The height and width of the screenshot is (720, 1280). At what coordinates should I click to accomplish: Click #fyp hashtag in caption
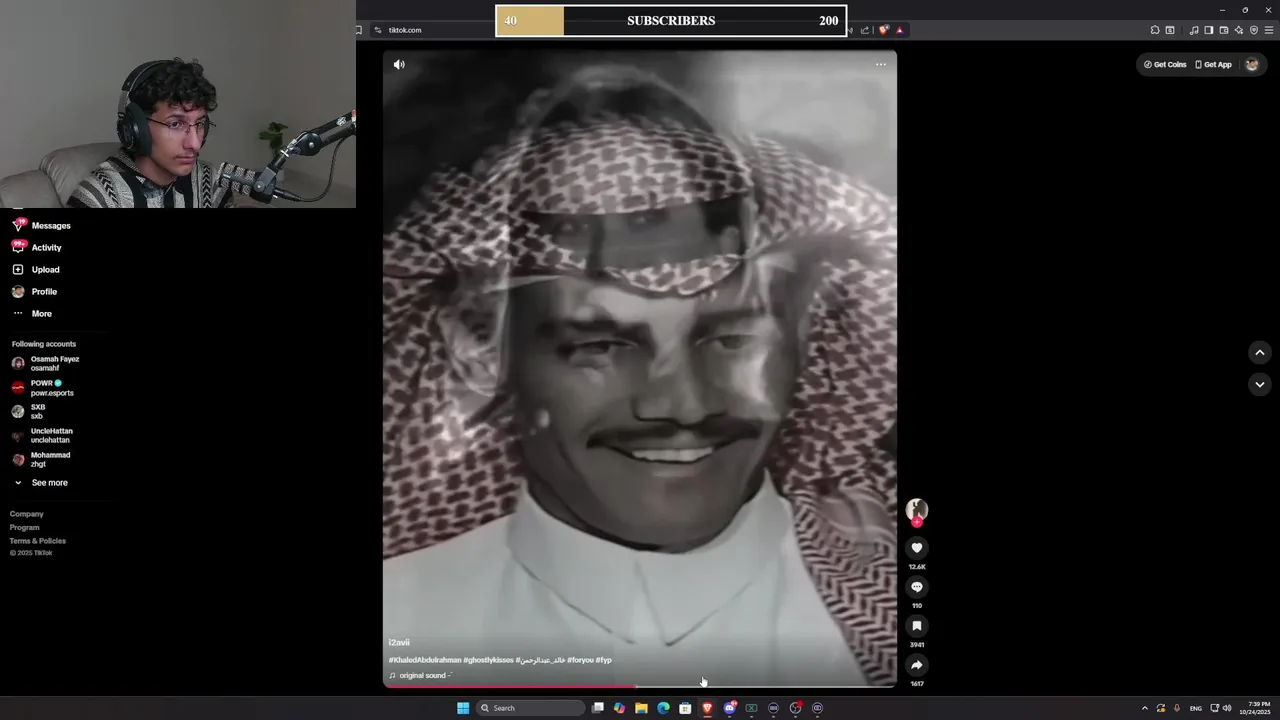click(x=604, y=660)
